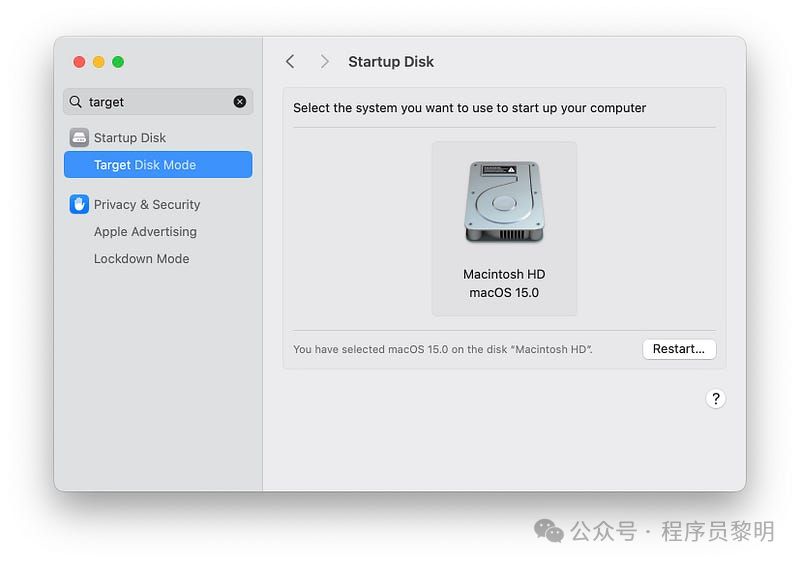Image resolution: width=800 pixels, height=563 pixels.
Task: Click the 'macOS 15.0' version label
Action: click(x=504, y=293)
